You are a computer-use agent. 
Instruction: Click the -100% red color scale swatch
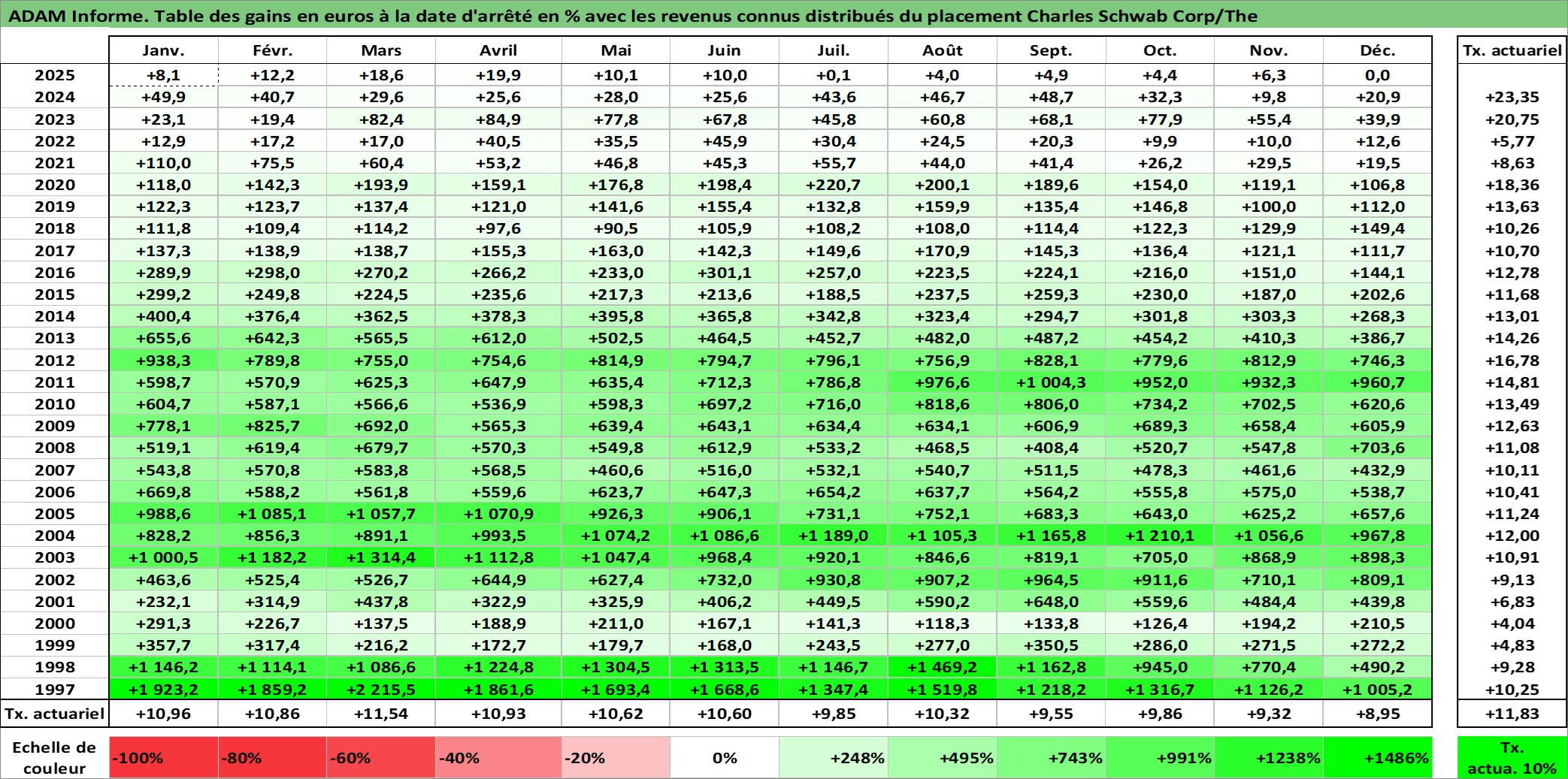tap(163, 757)
